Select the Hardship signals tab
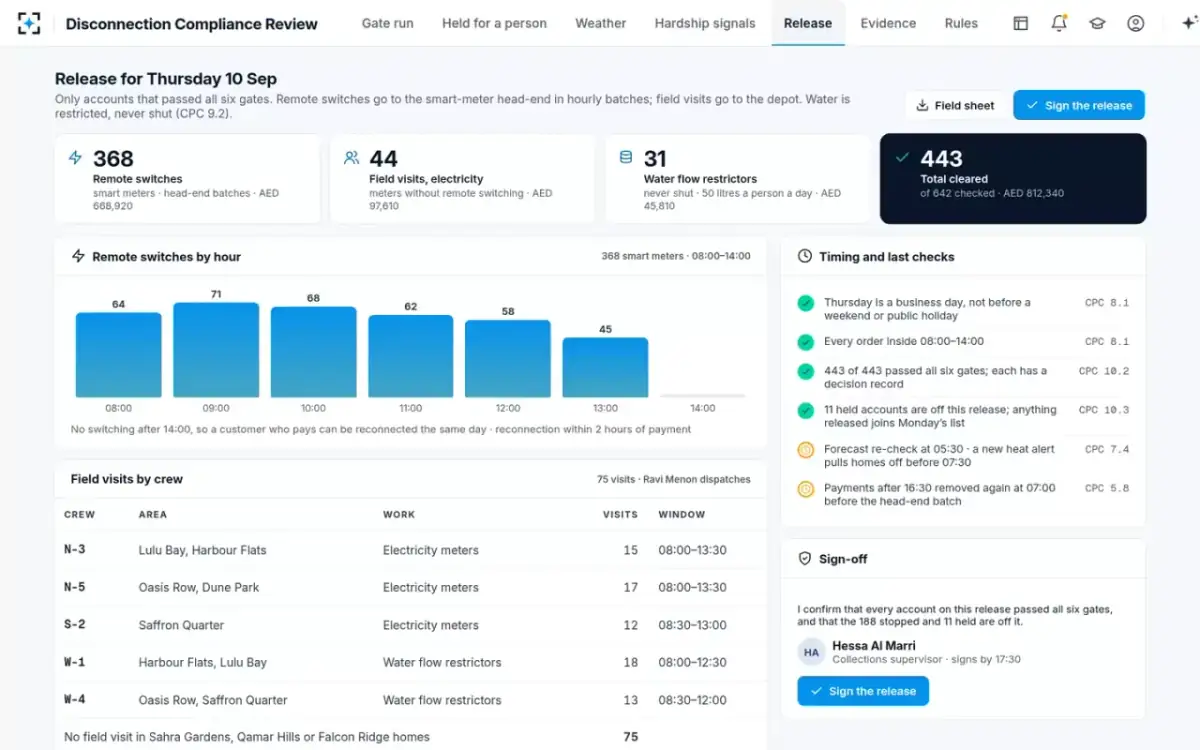The image size is (1200, 750). coord(705,23)
